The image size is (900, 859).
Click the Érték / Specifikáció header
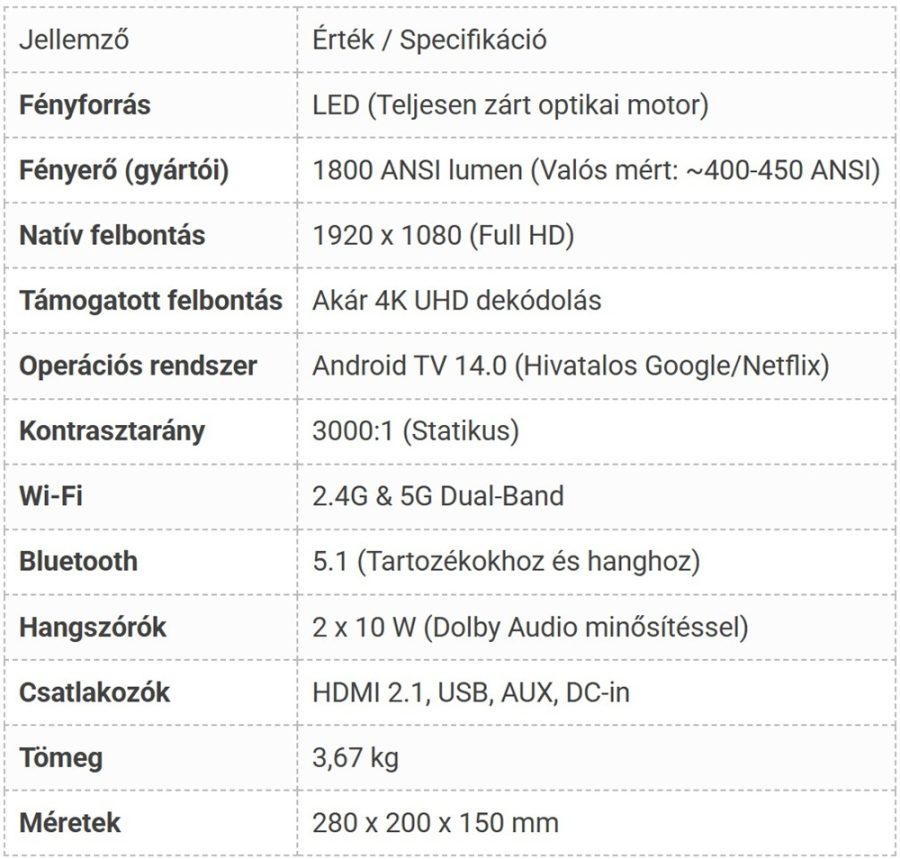coord(429,41)
